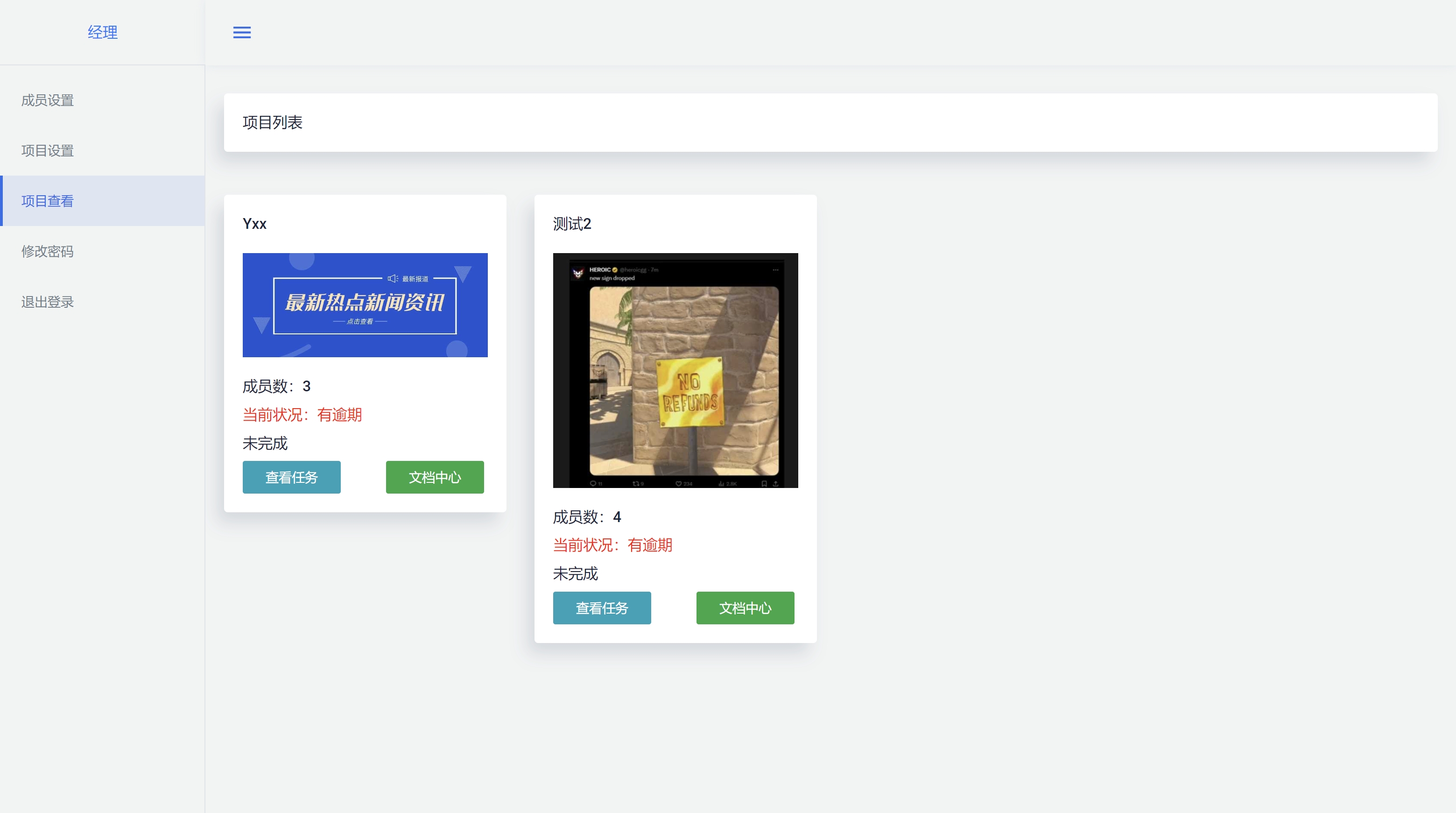Viewport: 1456px width, 813px height.
Task: Open the blue news banner thumbnail
Action: (365, 305)
